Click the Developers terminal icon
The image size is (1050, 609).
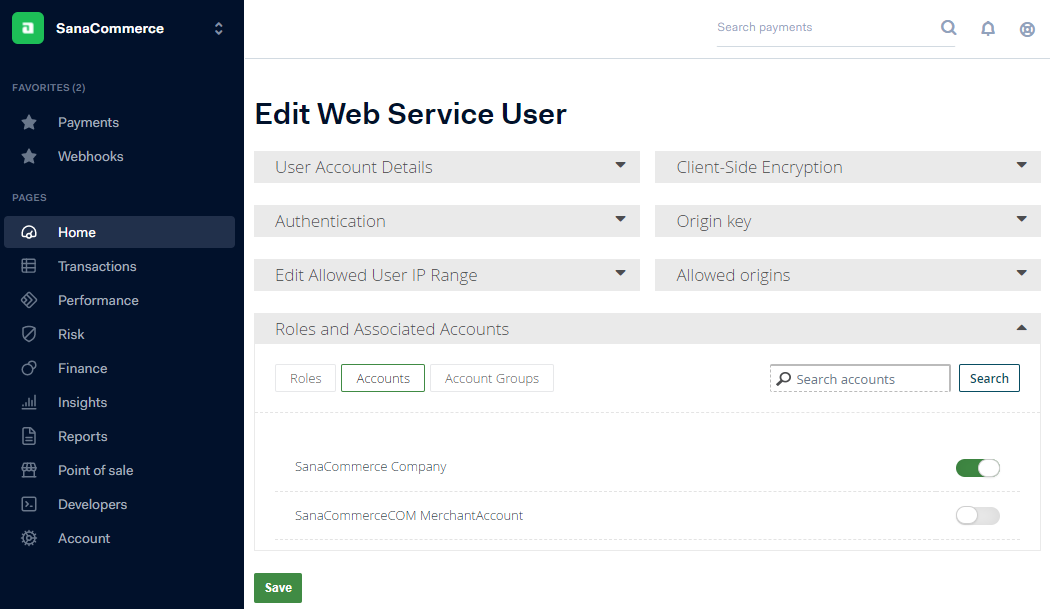(x=29, y=504)
